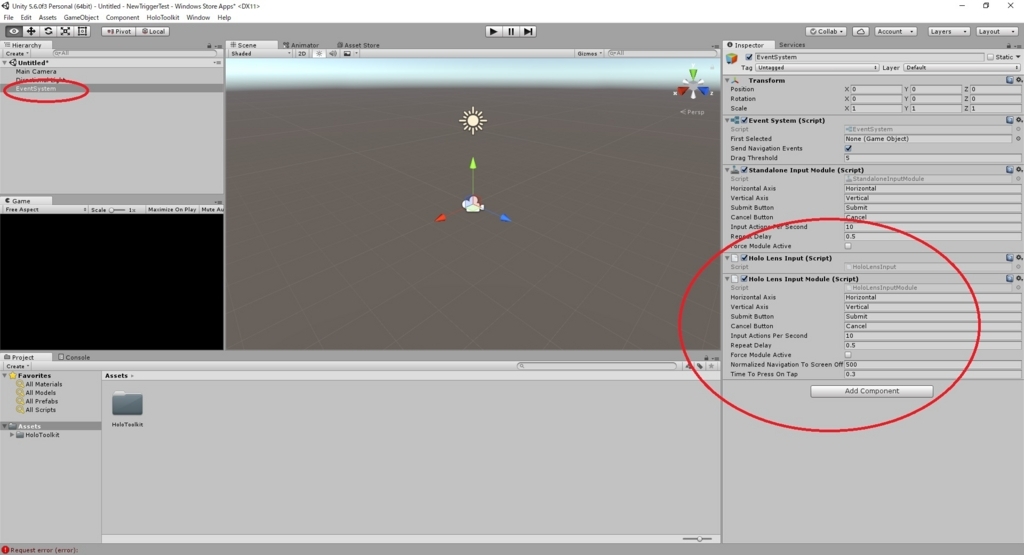Image resolution: width=1024 pixels, height=555 pixels.
Task: Toggle the Static checkbox
Action: (x=990, y=57)
